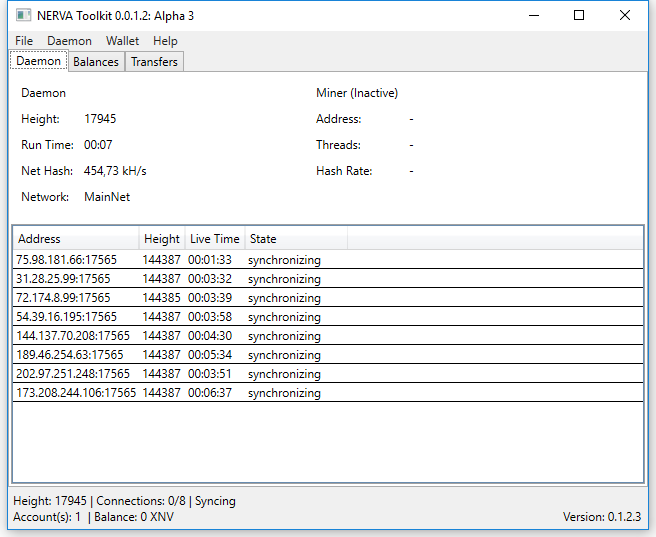Sort by Address column header
Screen dimensions: 656x537
click(x=76, y=239)
